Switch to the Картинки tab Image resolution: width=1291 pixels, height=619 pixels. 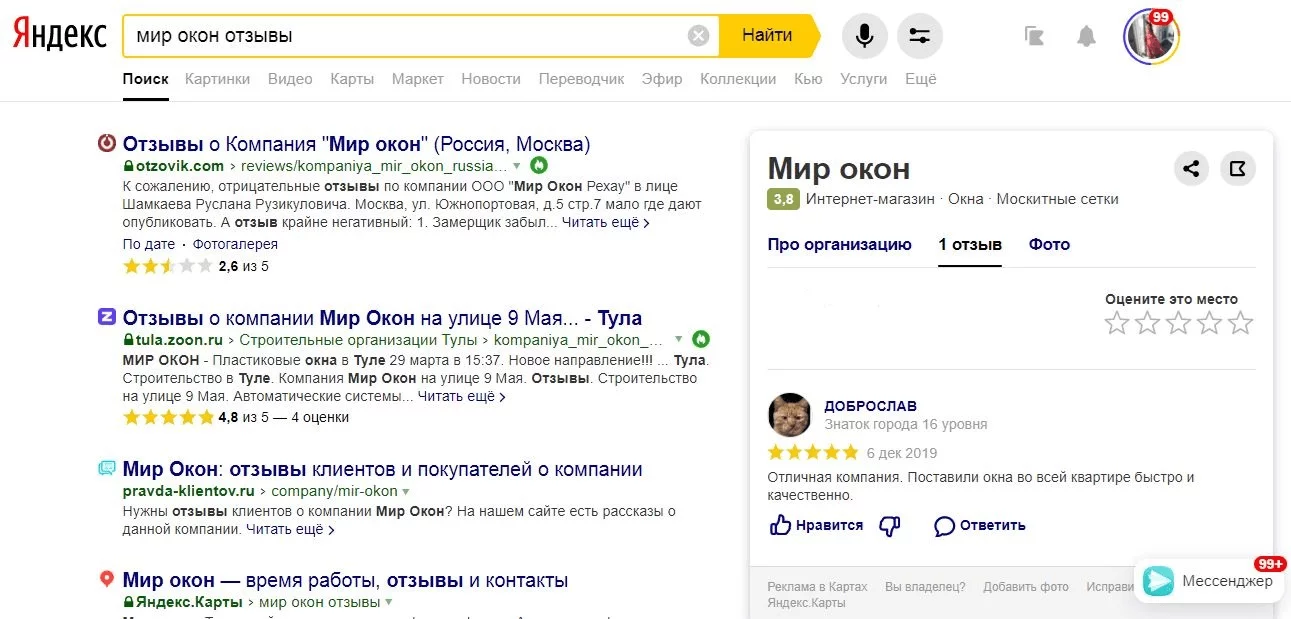tap(218, 79)
